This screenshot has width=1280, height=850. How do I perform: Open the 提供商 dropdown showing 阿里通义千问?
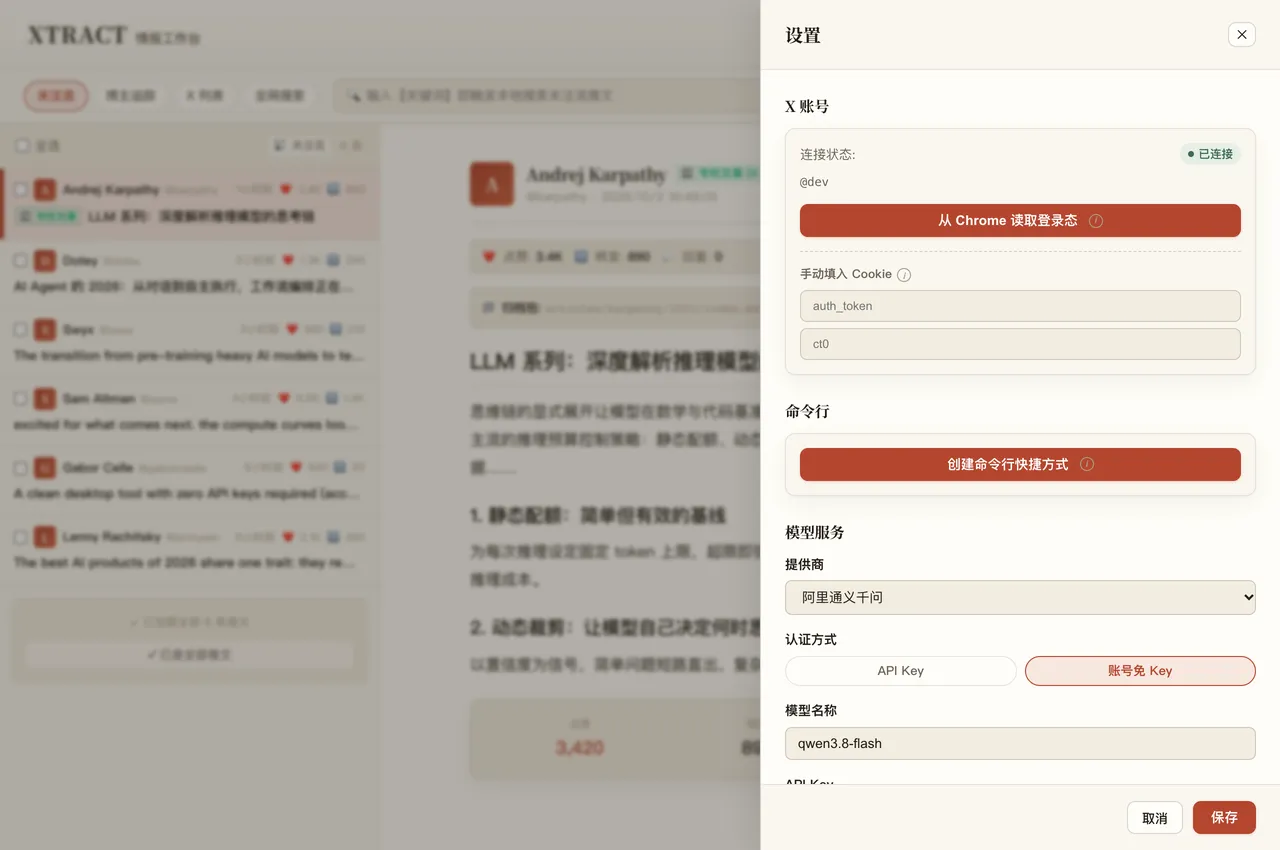1020,597
